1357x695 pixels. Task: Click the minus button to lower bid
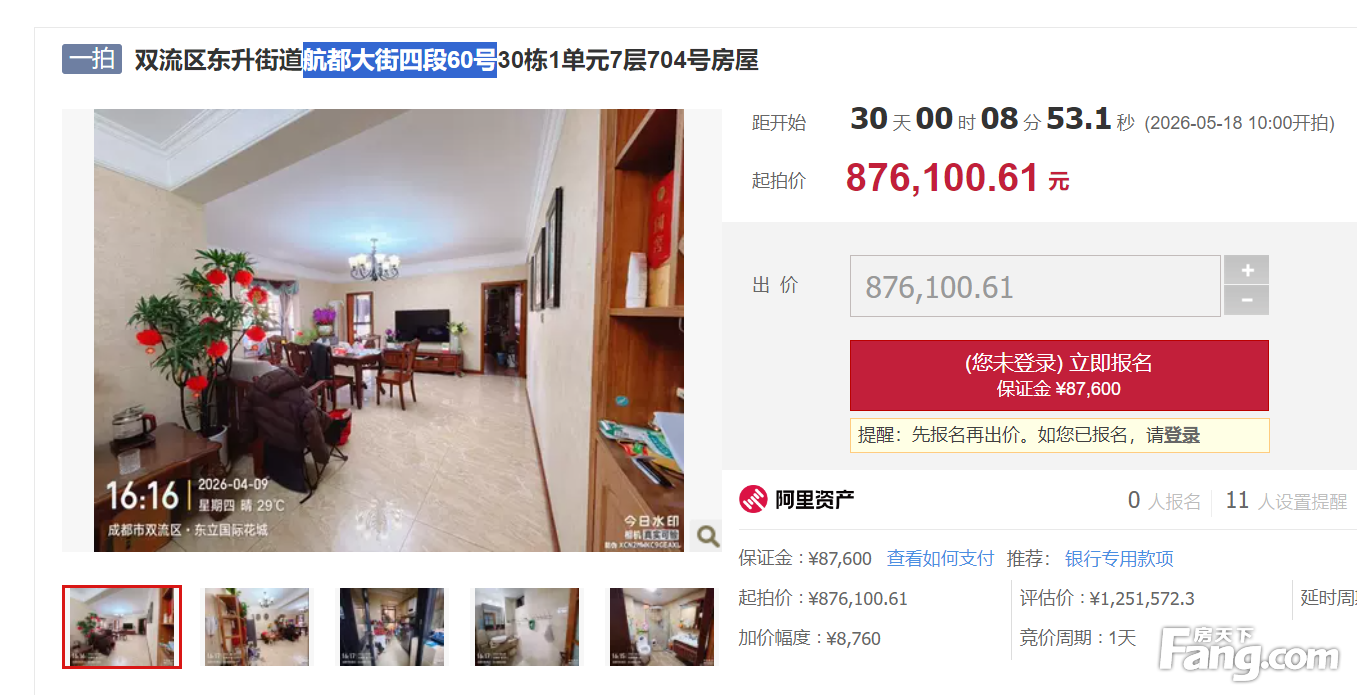point(1246,300)
